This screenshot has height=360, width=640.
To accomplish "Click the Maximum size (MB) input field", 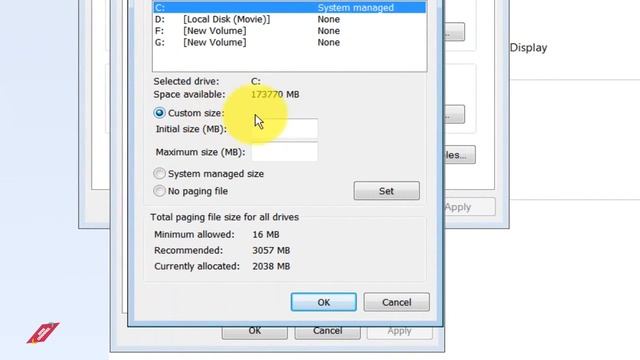I will 284,152.
